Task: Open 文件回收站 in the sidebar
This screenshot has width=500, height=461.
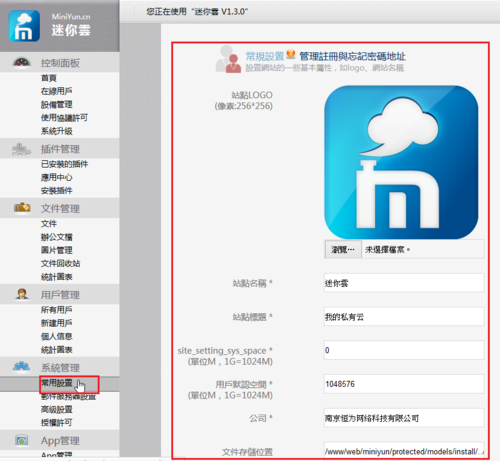Action: pos(60,263)
